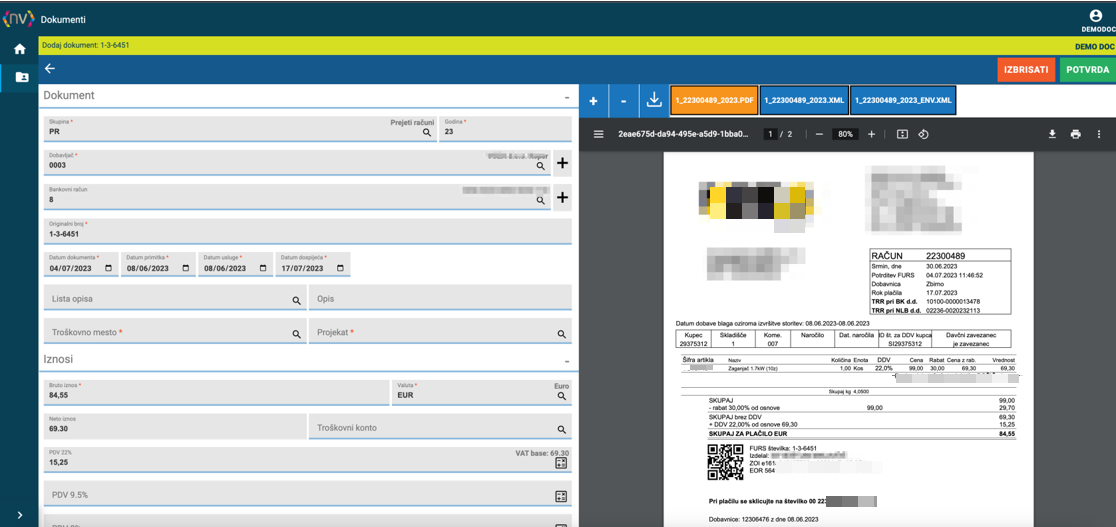Click the POTVRDA button
Screen dimensions: 1116x527
(x=1088, y=70)
